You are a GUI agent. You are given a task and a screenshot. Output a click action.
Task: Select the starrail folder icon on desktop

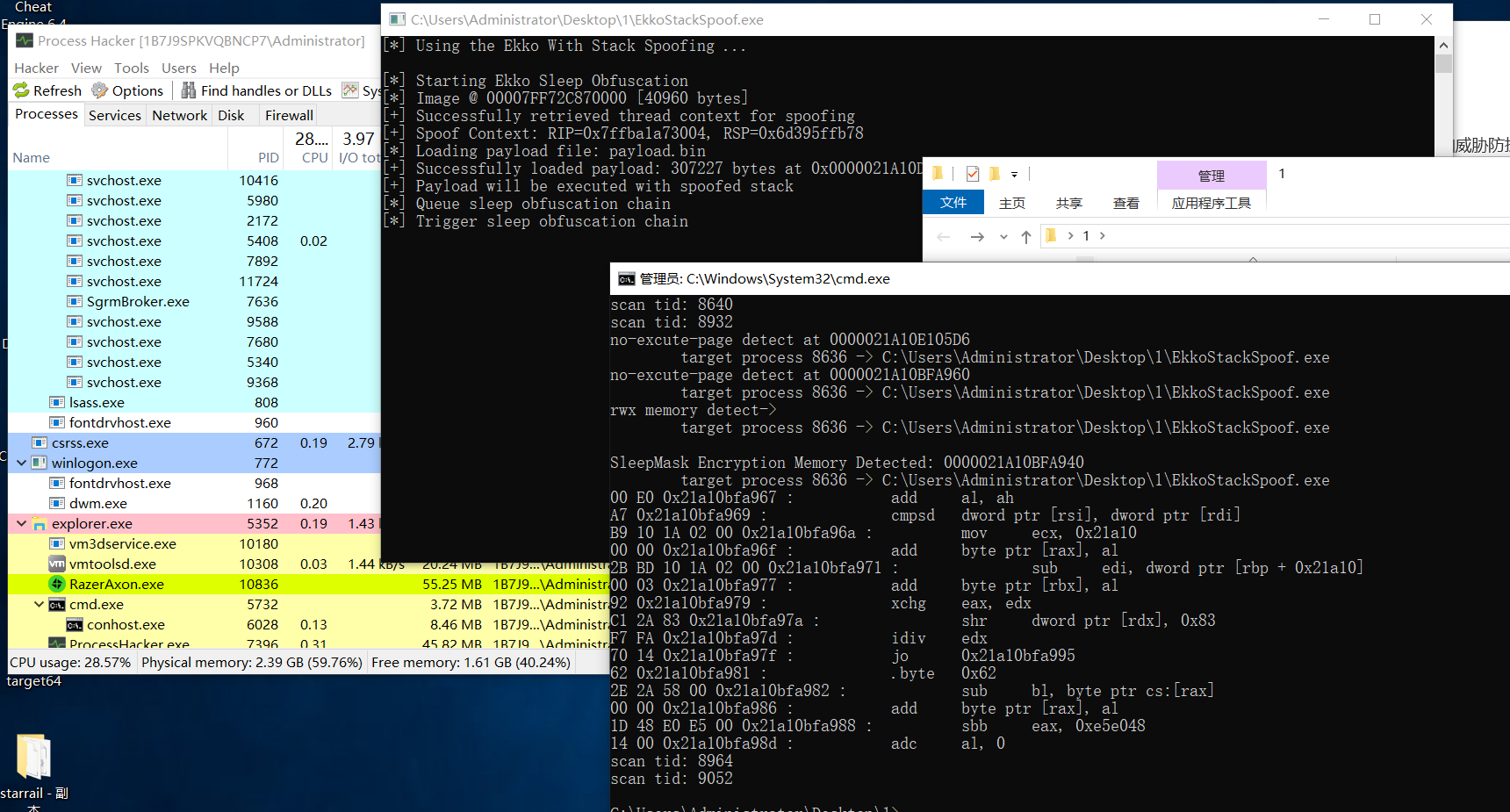click(x=34, y=757)
